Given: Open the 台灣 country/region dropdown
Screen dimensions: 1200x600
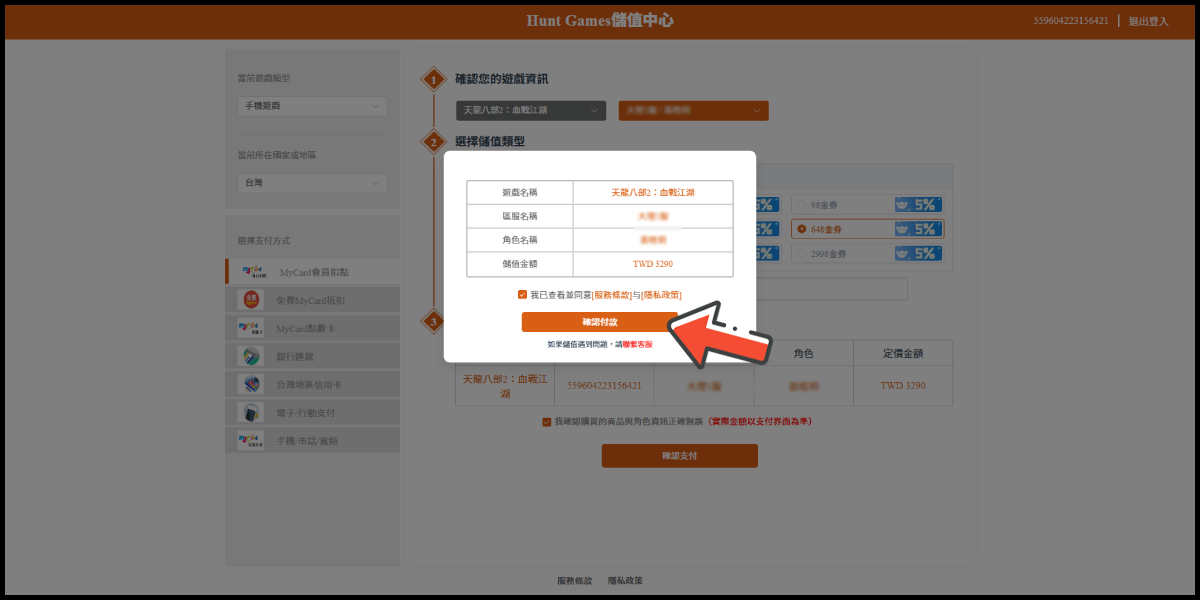Looking at the screenshot, I should pos(312,183).
